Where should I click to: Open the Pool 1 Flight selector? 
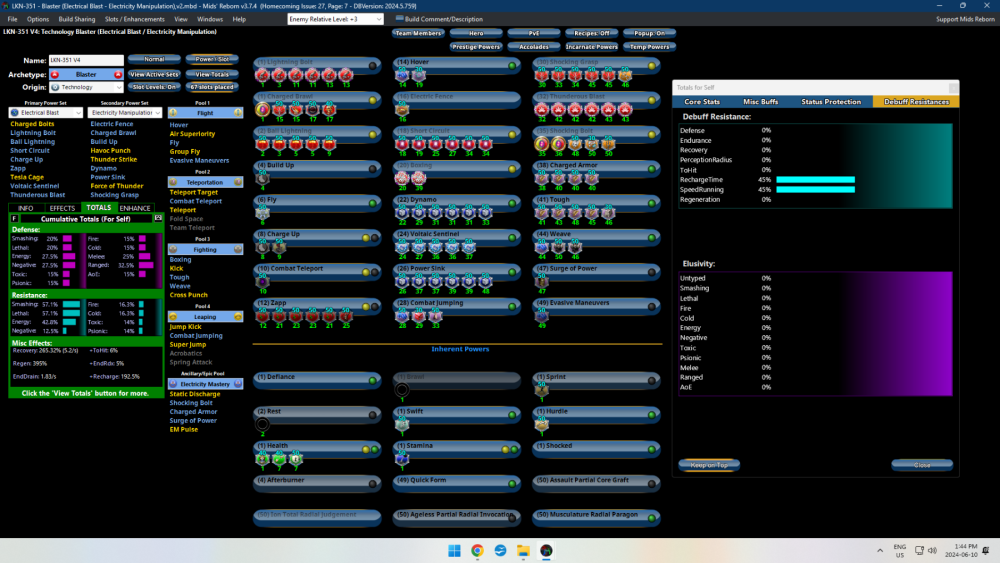(x=205, y=113)
